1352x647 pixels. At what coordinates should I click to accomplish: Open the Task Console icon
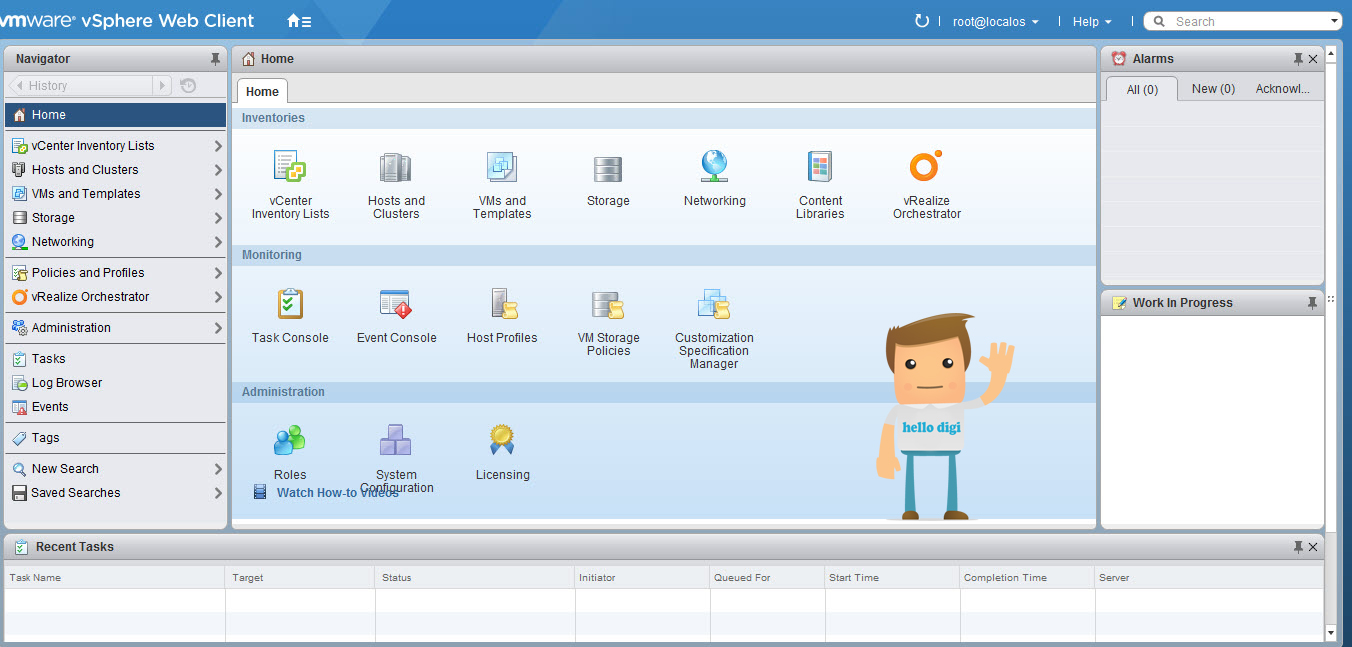point(290,304)
